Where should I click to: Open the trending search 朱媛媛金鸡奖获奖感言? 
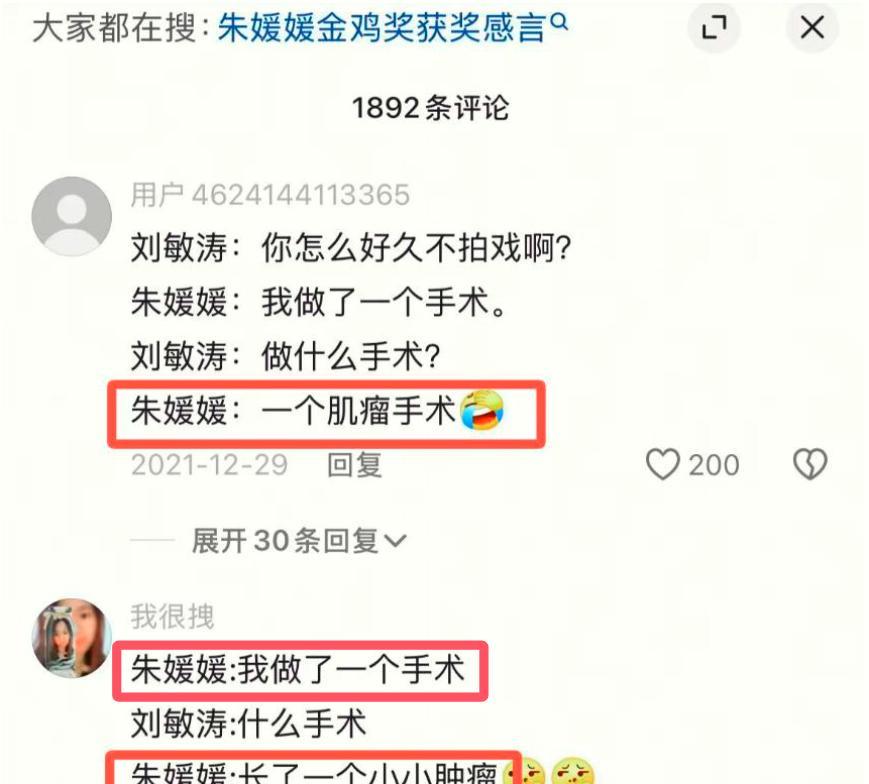[382, 28]
